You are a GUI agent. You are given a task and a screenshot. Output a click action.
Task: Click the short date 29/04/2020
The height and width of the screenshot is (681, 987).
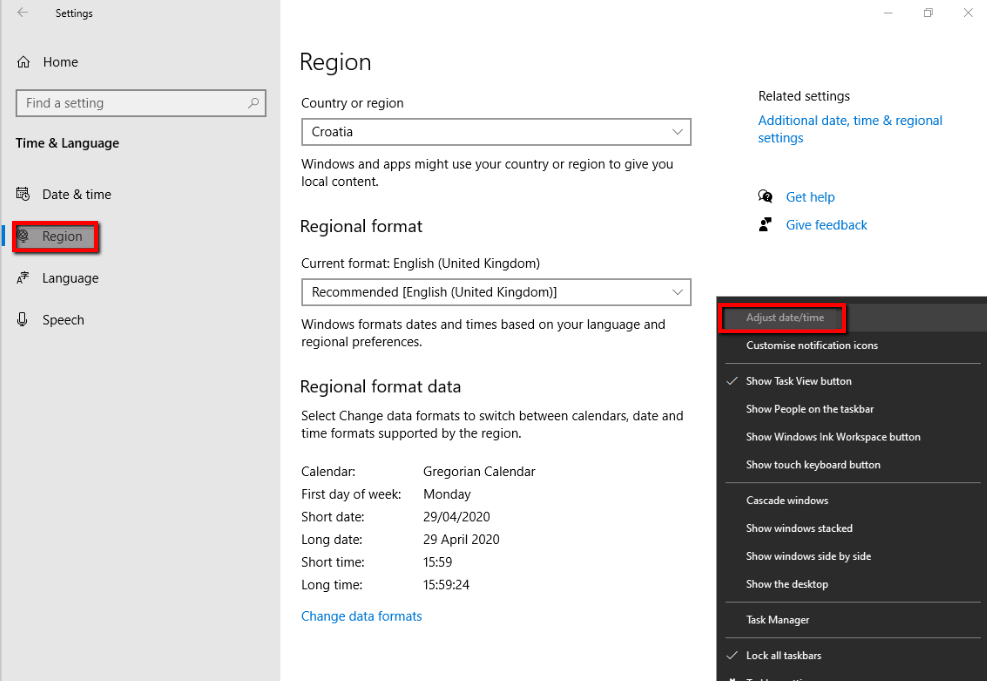[x=456, y=517]
